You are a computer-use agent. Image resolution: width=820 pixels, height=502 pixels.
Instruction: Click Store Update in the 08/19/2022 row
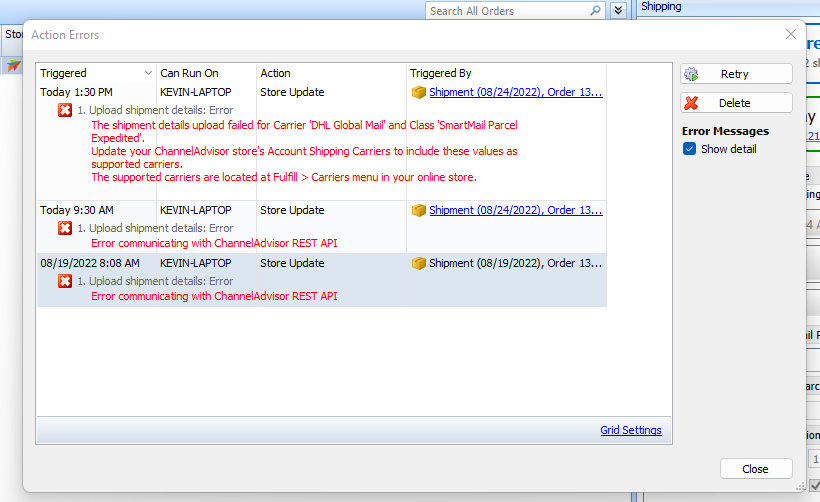coord(292,263)
